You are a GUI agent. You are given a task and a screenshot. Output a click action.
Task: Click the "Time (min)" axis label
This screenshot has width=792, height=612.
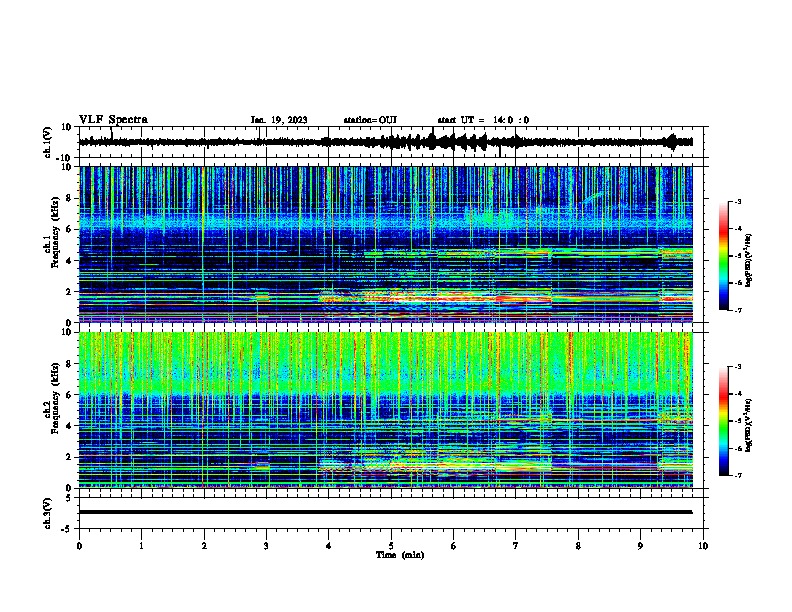(400, 555)
